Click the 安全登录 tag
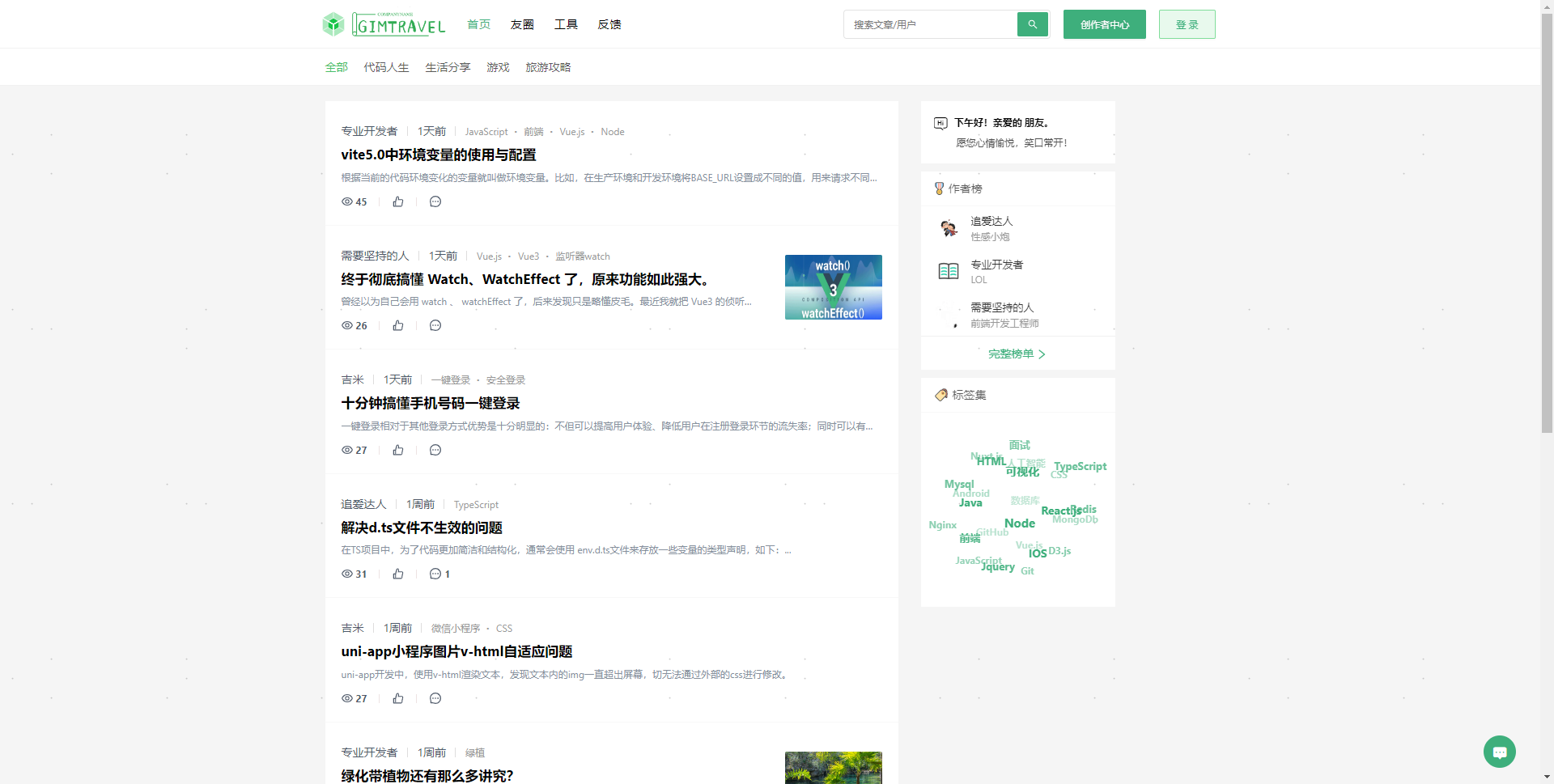This screenshot has width=1554, height=784. 506,380
